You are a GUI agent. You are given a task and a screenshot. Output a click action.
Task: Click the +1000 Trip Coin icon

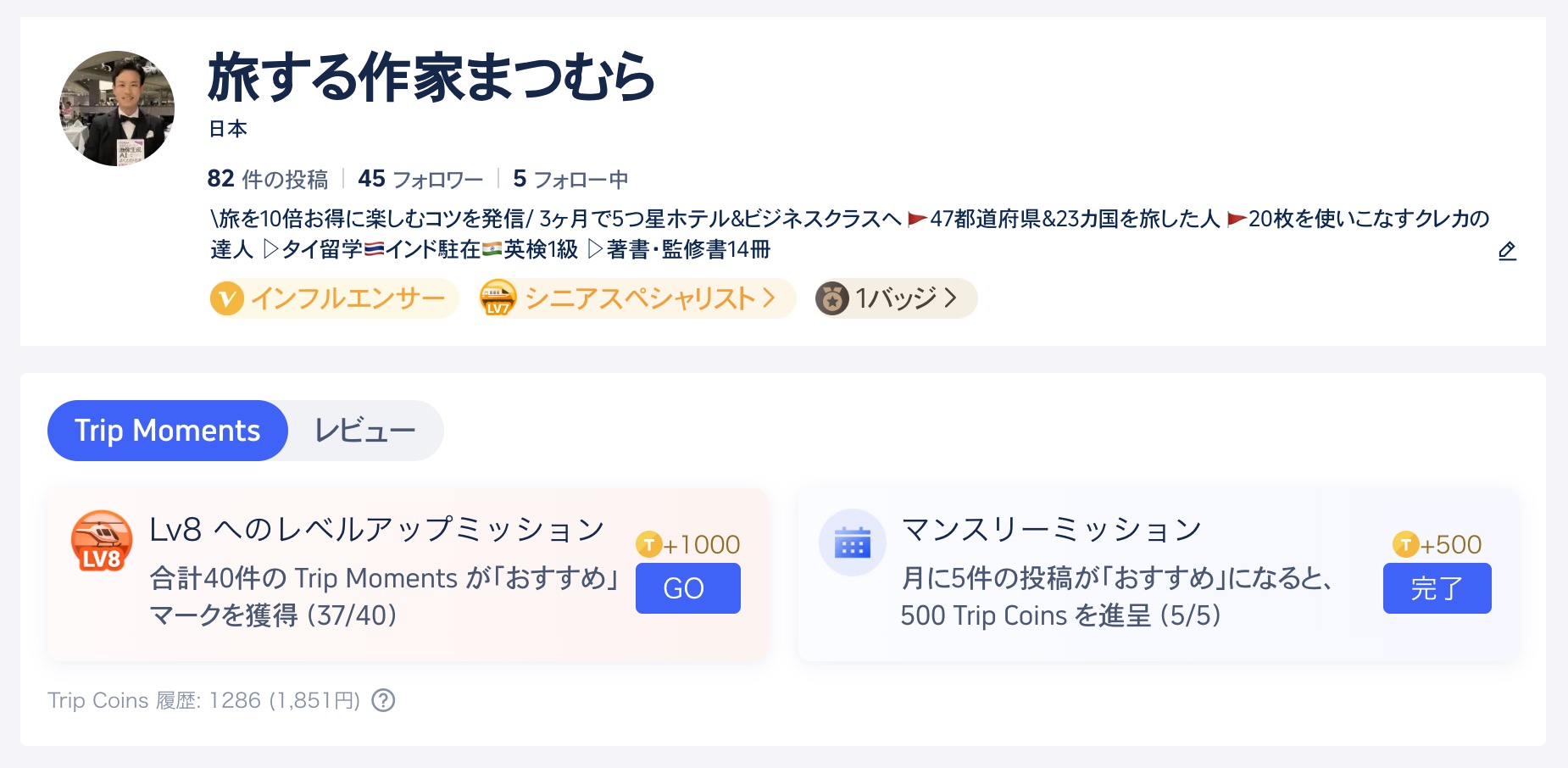coord(649,544)
